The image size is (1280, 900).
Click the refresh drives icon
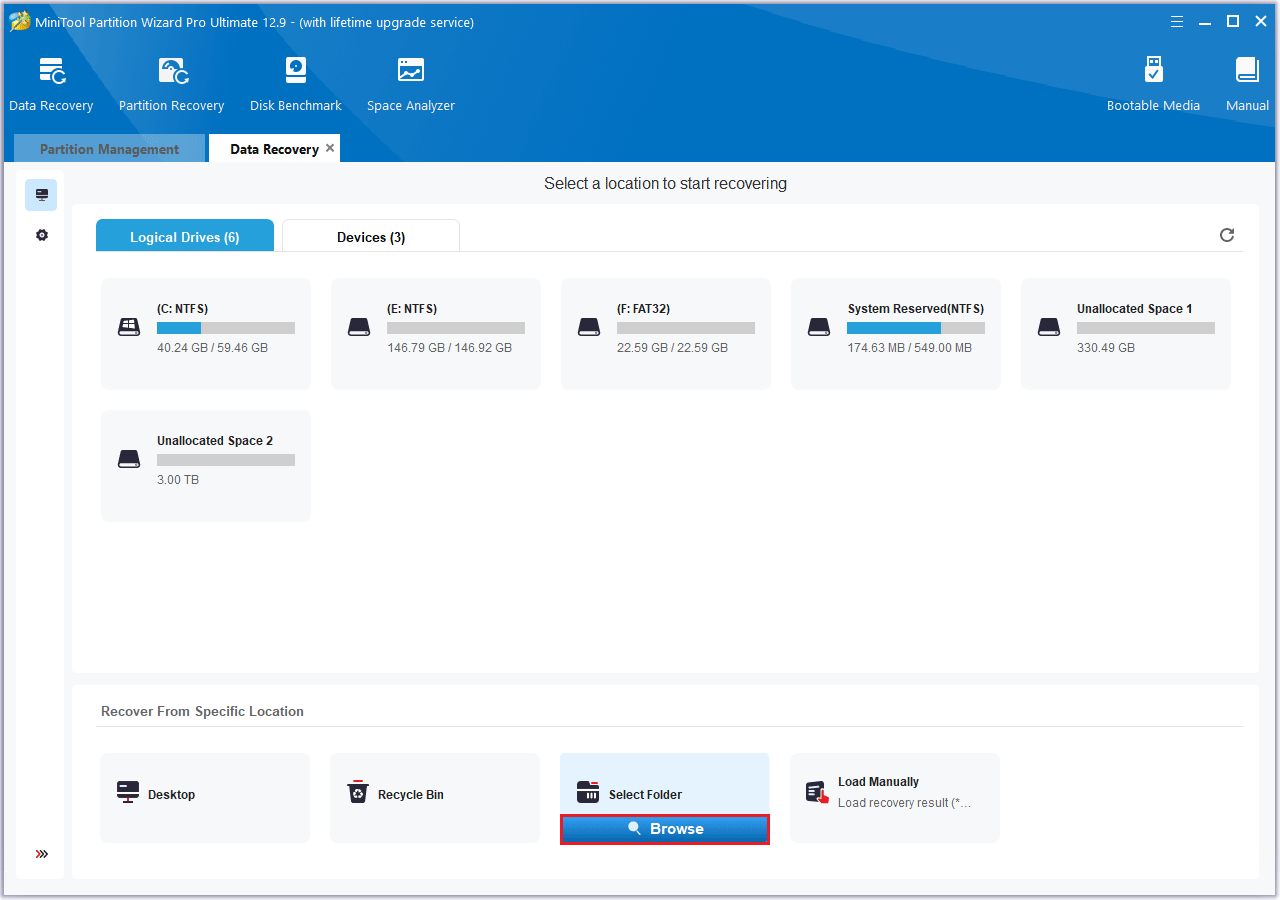(1227, 235)
